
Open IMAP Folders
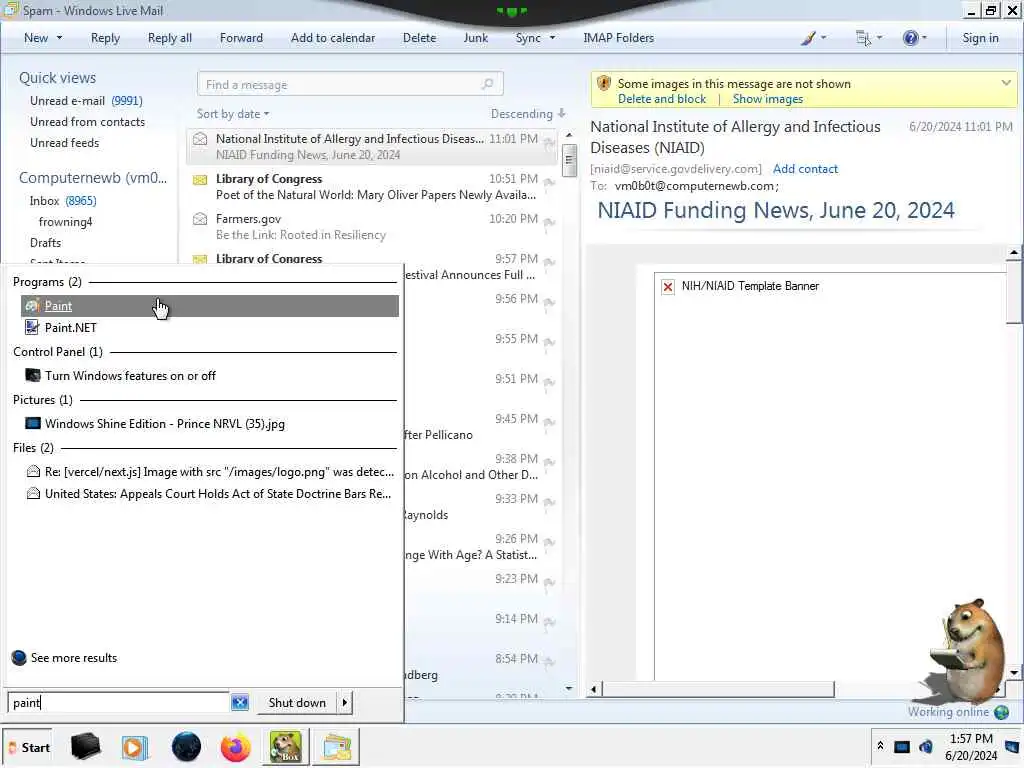point(618,38)
